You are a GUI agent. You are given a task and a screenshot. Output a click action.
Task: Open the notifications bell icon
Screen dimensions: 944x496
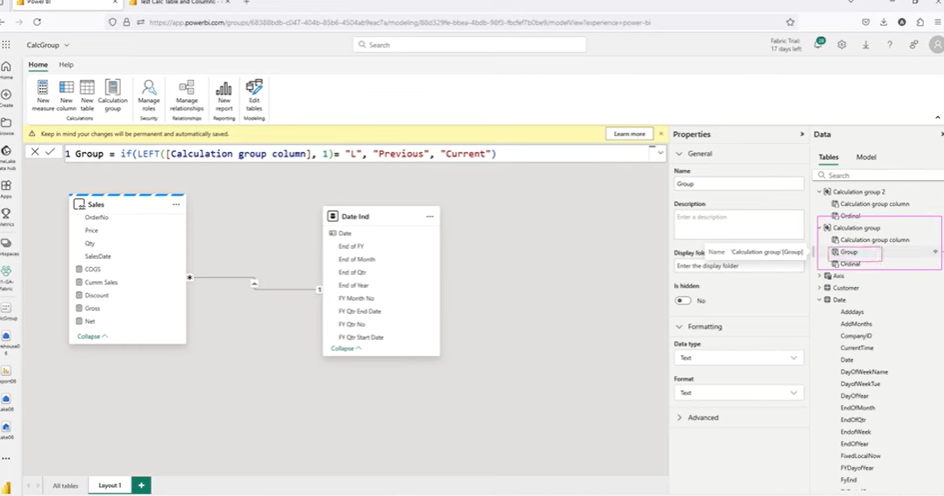pyautogui.click(x=819, y=45)
